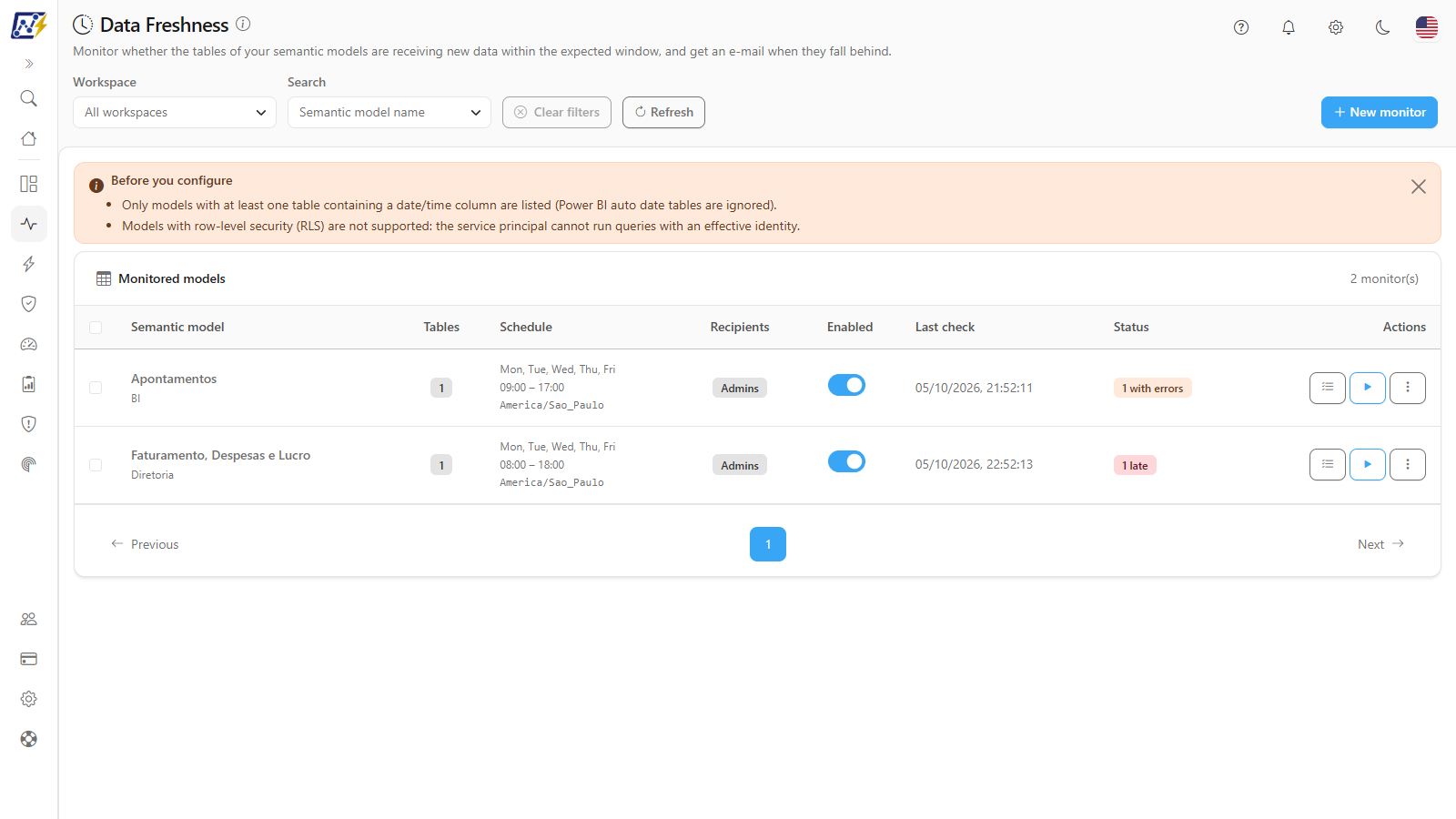Check the Faturamento, Despesas e Lucro row checkbox
Viewport: 1456px width, 819px height.
96,465
